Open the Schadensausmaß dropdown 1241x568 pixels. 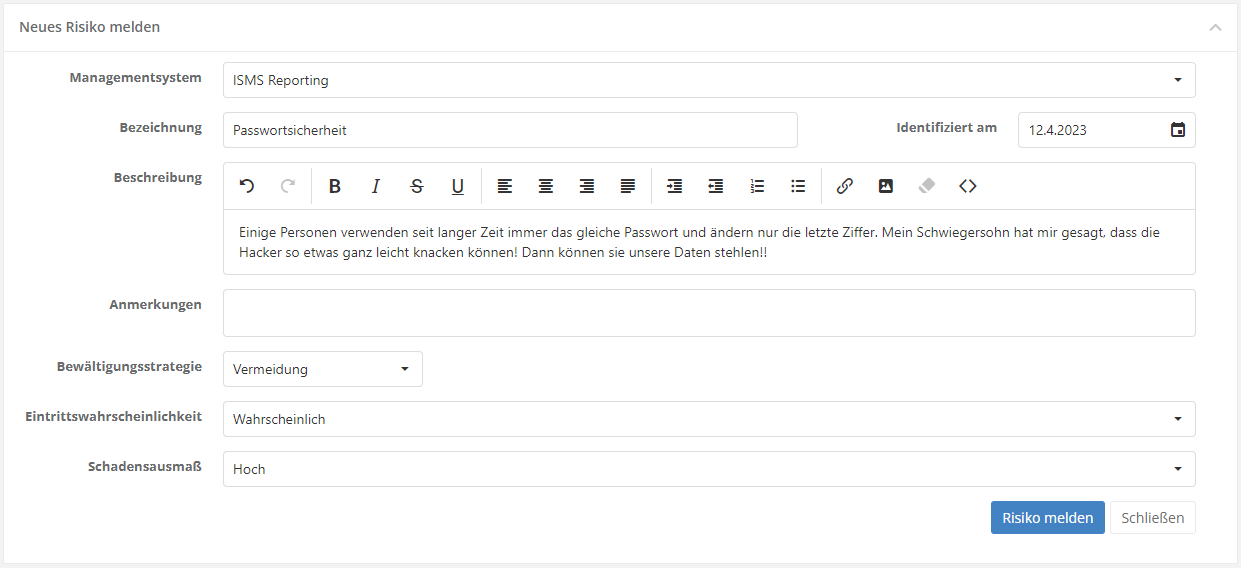click(x=708, y=469)
